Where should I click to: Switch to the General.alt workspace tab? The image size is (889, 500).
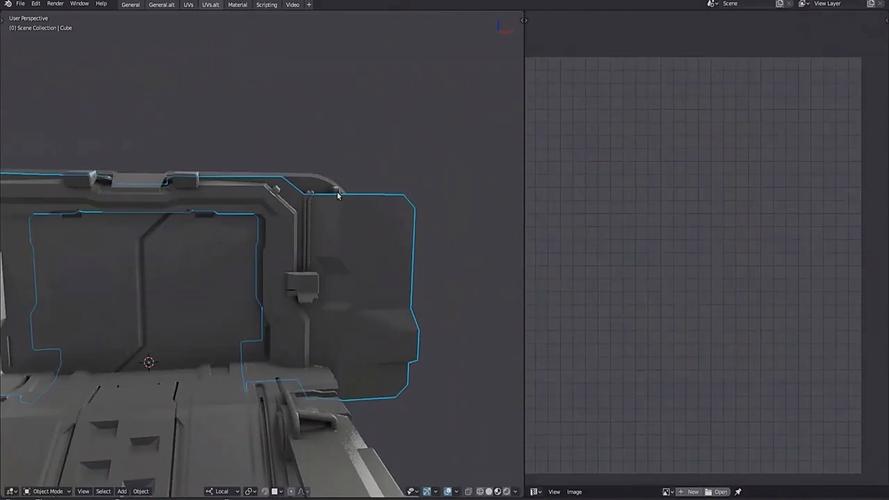162,5
